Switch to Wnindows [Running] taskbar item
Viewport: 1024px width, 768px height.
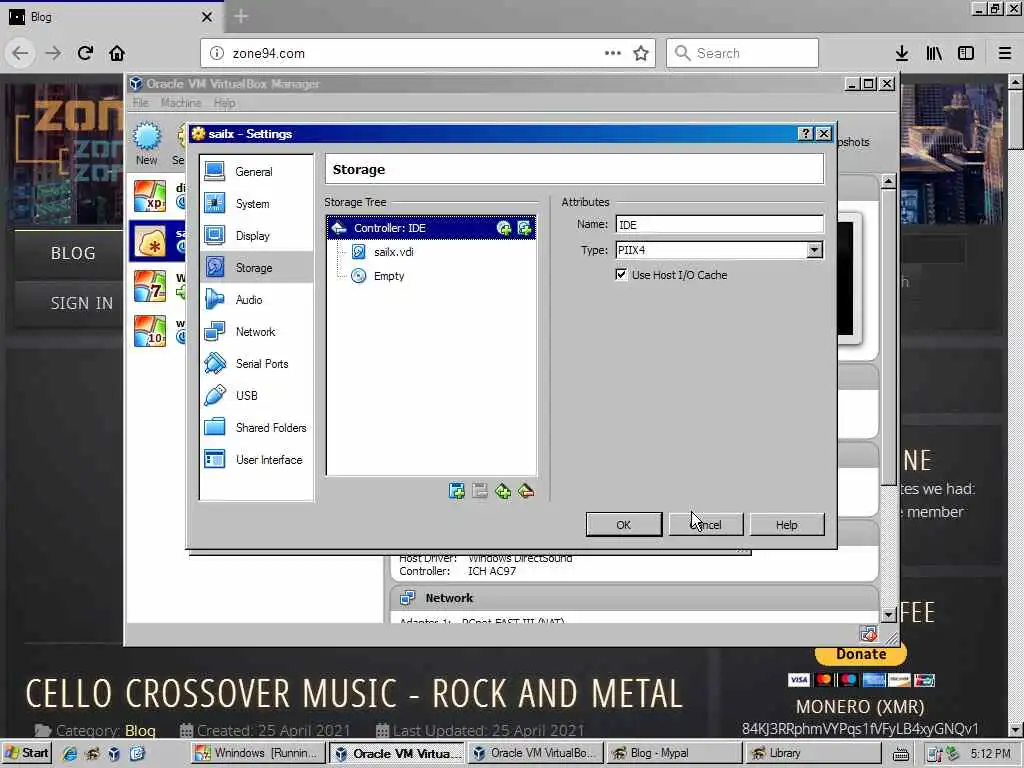point(258,753)
